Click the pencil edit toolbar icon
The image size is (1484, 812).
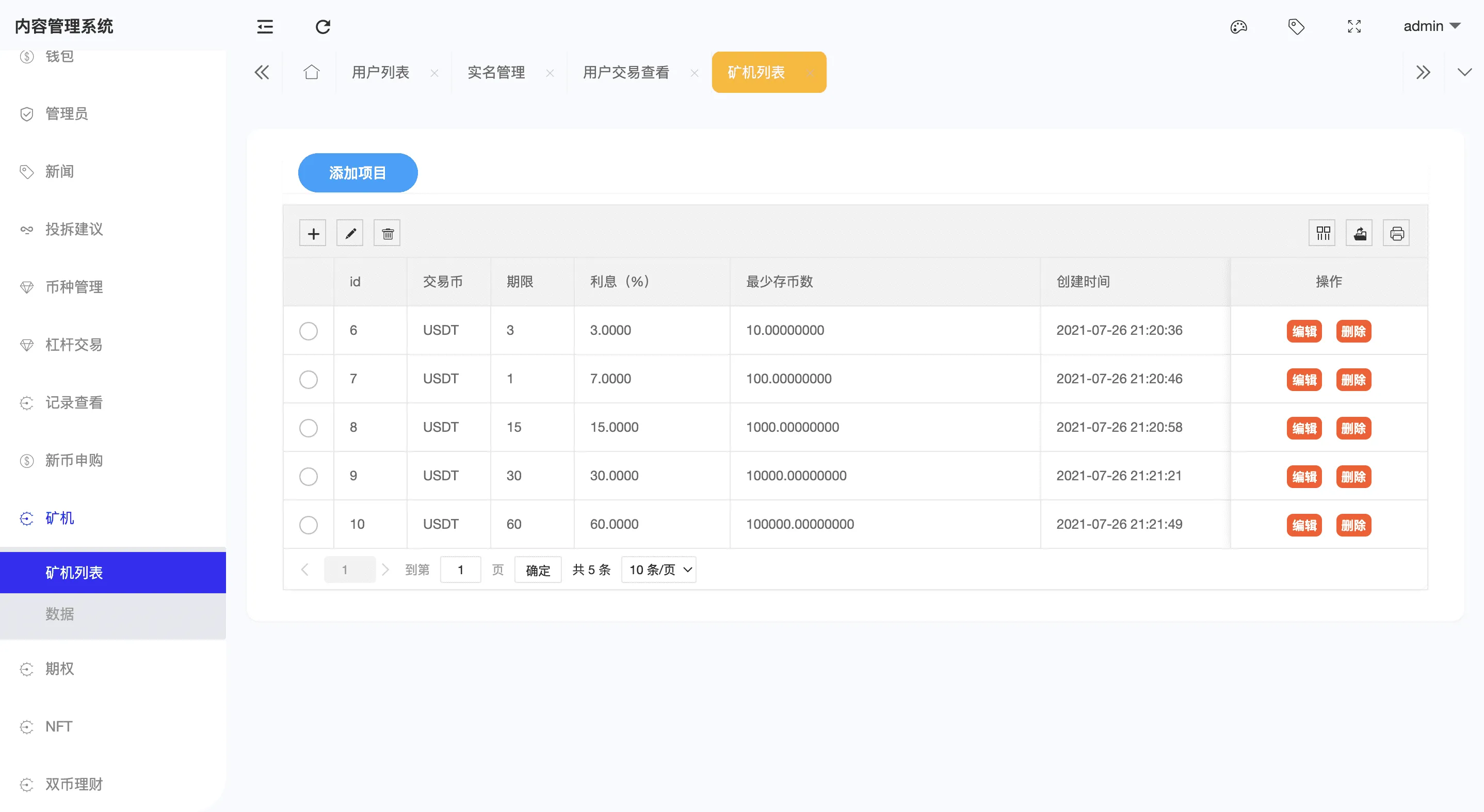[350, 233]
